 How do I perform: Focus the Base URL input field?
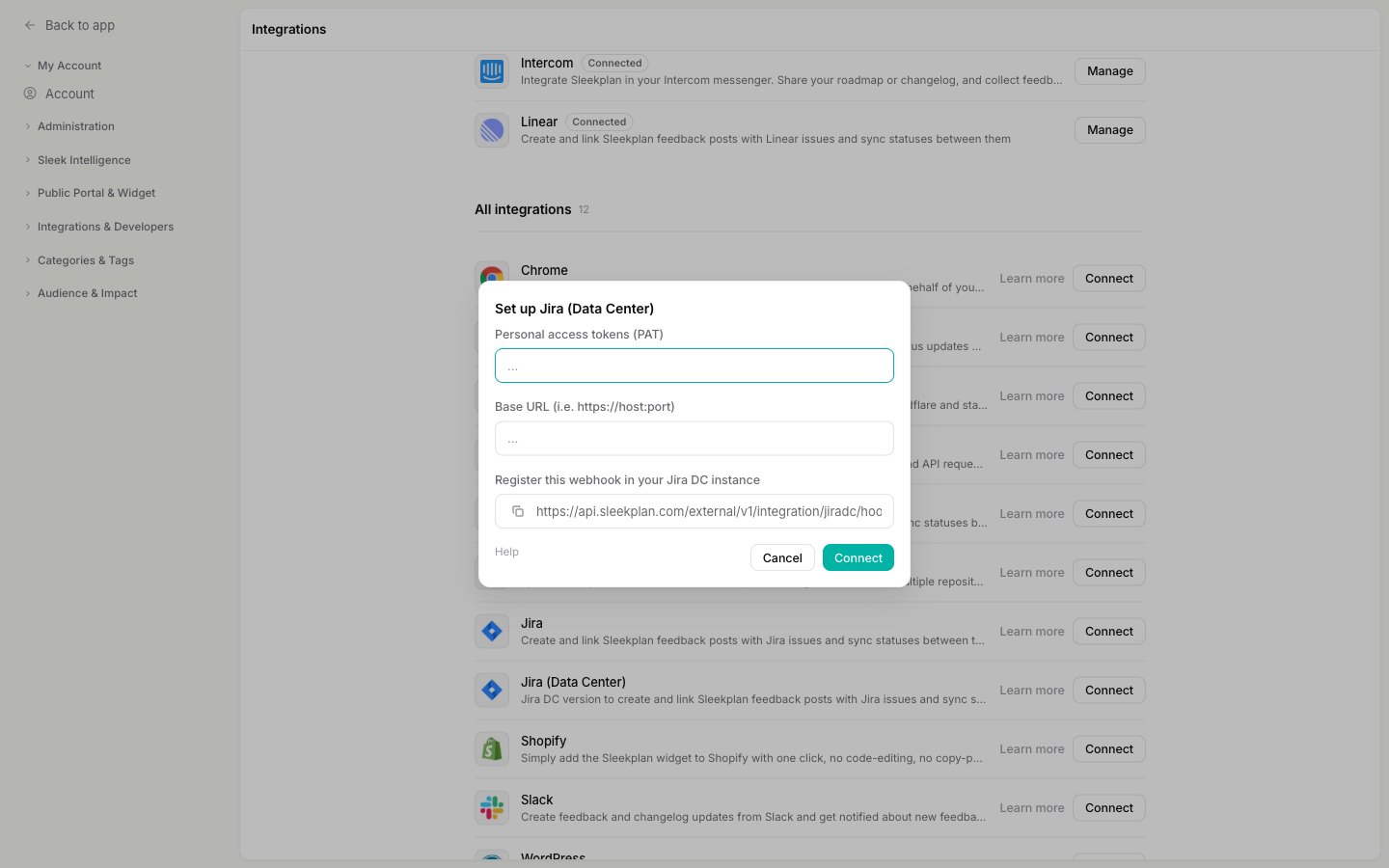pos(694,439)
